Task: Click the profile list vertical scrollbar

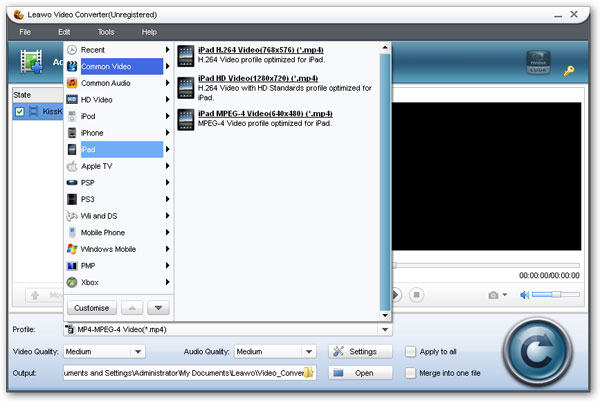Action: pyautogui.click(x=385, y=182)
